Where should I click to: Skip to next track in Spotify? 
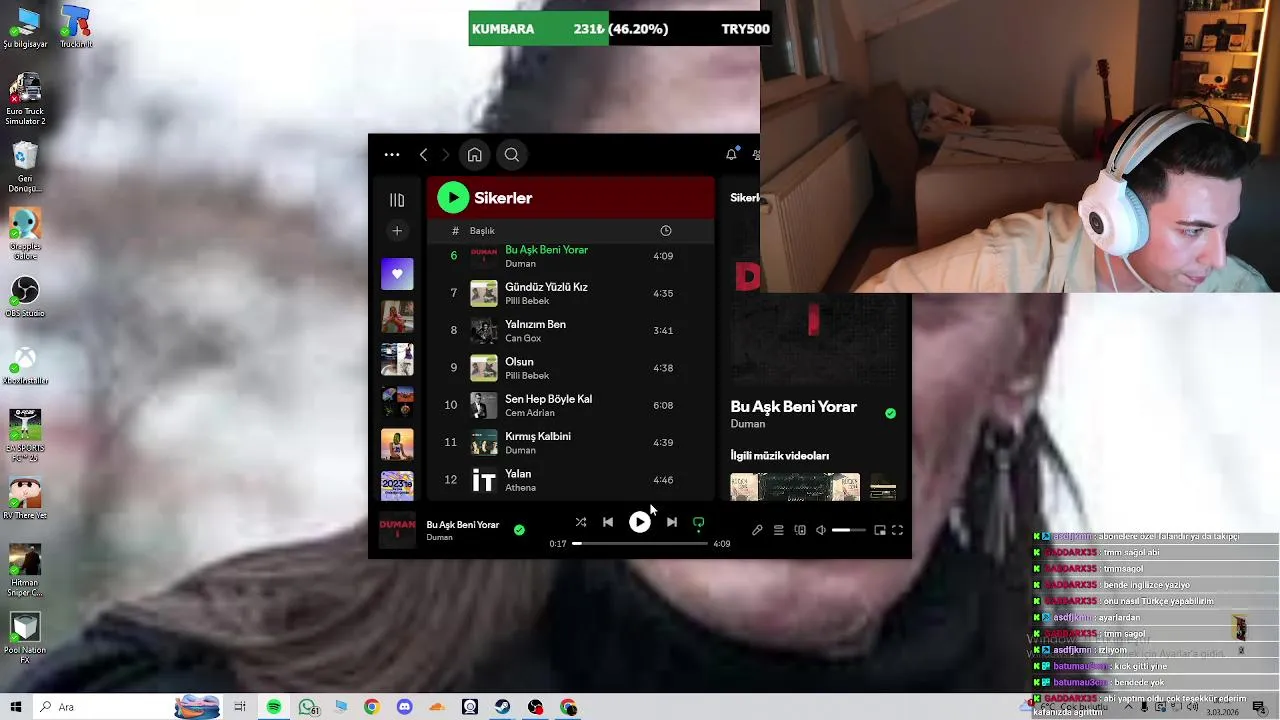(x=672, y=522)
